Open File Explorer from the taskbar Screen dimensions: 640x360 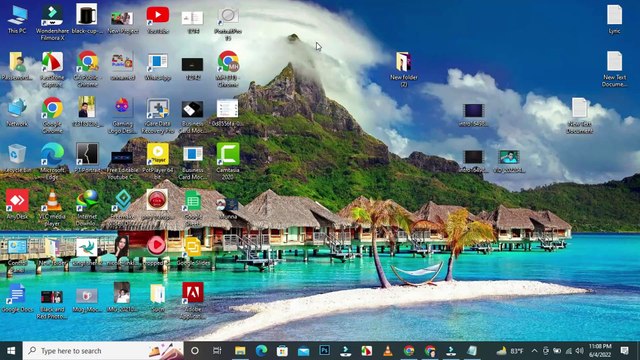pyautogui.click(x=240, y=351)
